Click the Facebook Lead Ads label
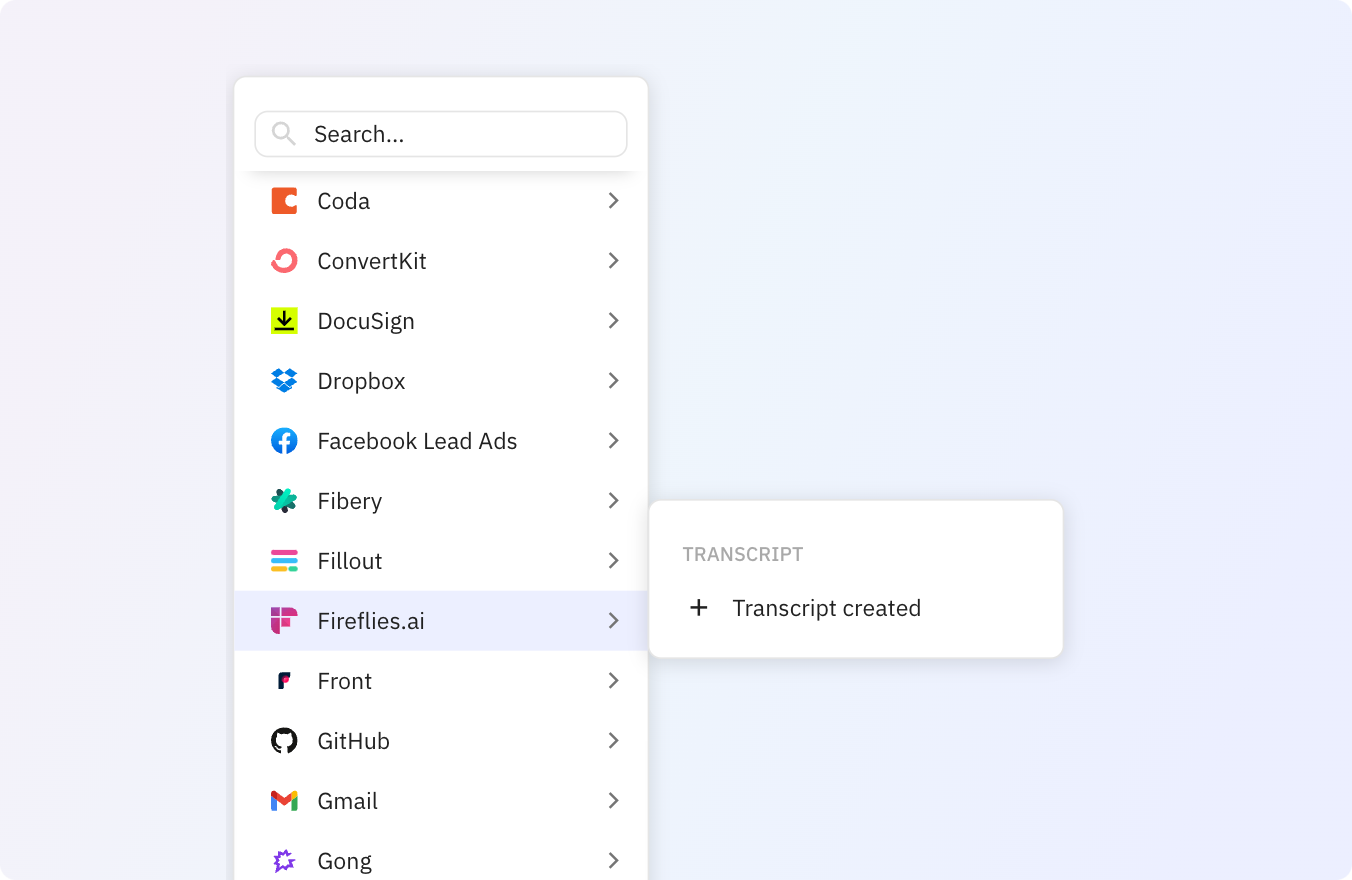The image size is (1352, 880). (417, 441)
